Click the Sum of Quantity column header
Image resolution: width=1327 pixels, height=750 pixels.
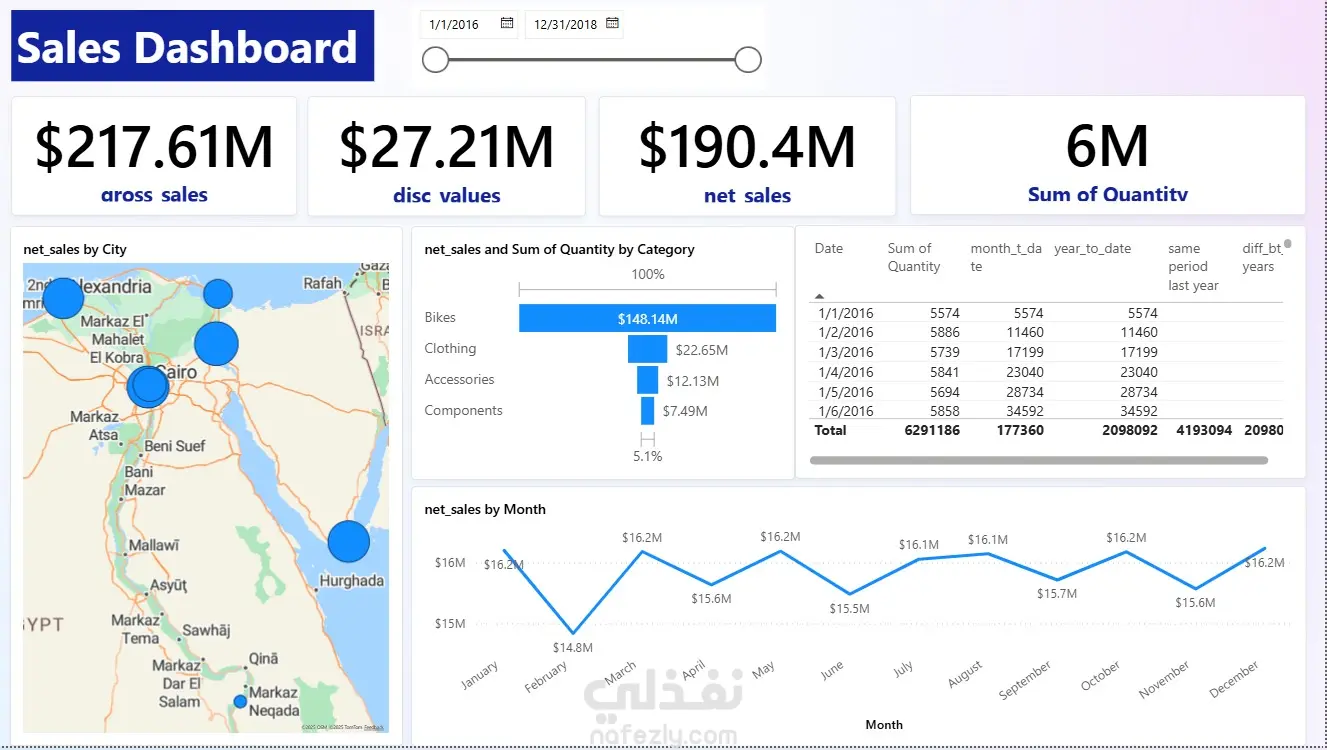tap(914, 257)
